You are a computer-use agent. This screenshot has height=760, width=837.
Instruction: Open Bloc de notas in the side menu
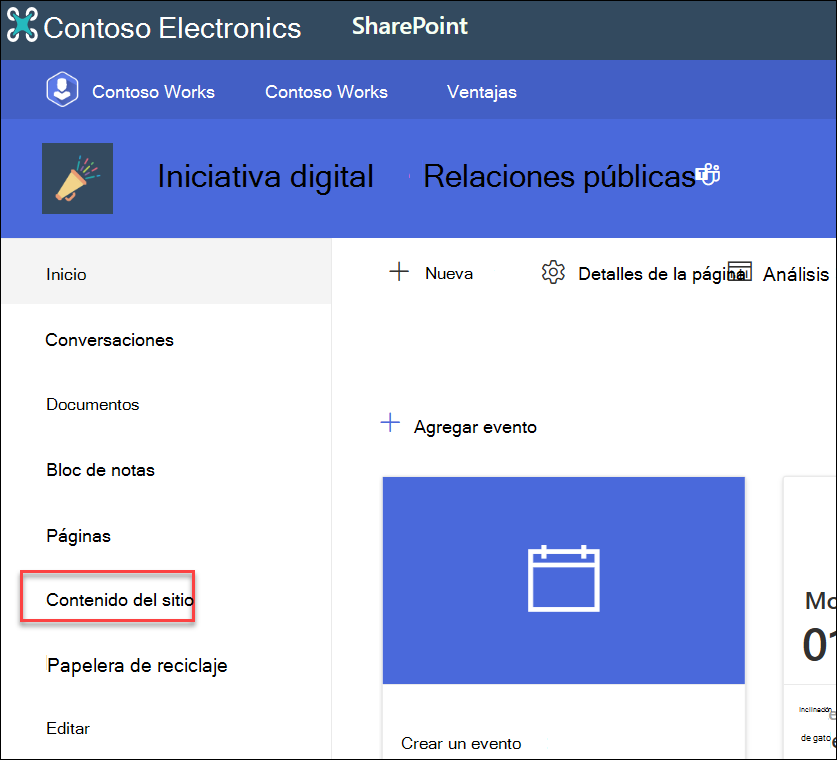(x=100, y=470)
